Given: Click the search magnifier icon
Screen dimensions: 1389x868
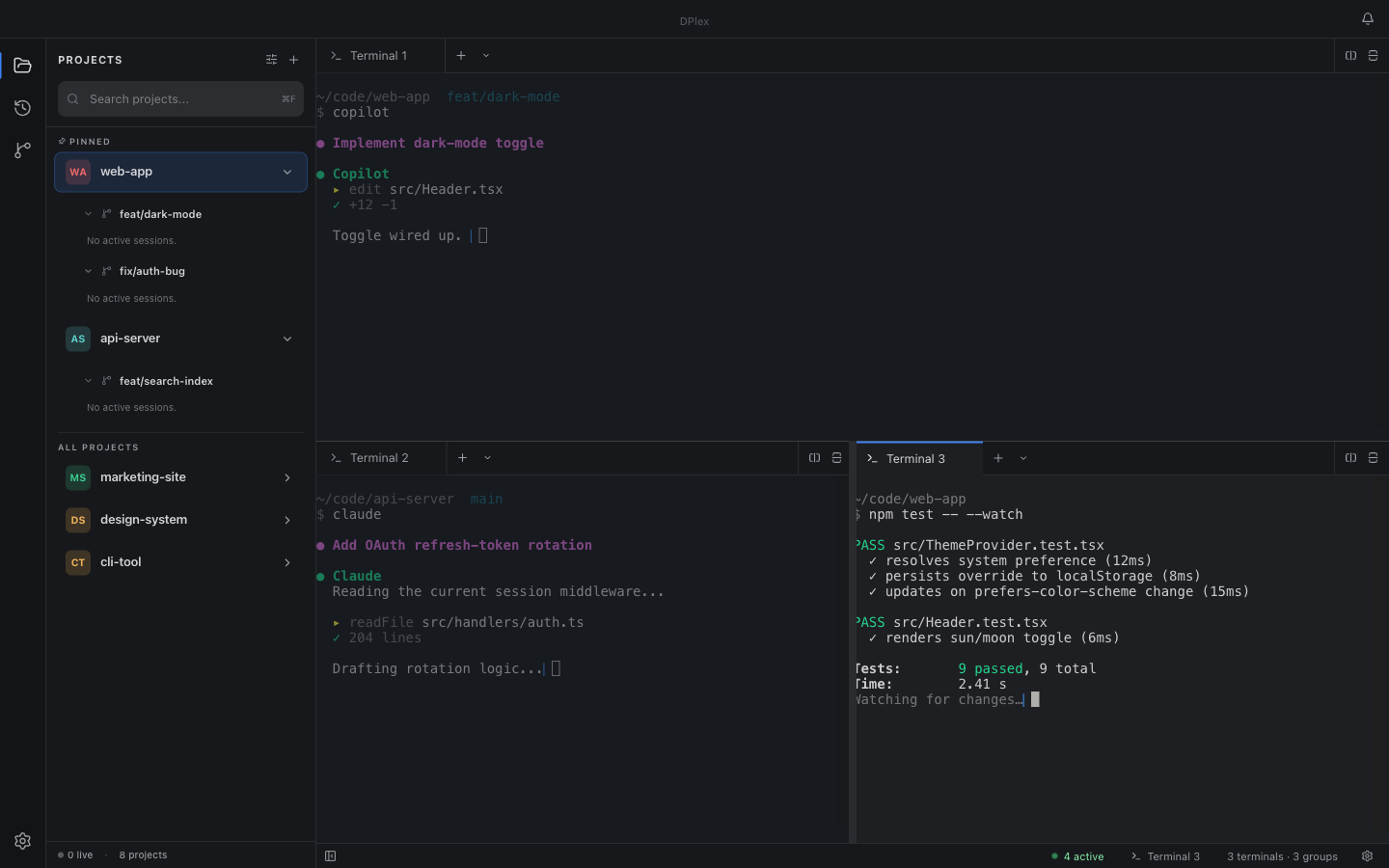Looking at the screenshot, I should [73, 98].
